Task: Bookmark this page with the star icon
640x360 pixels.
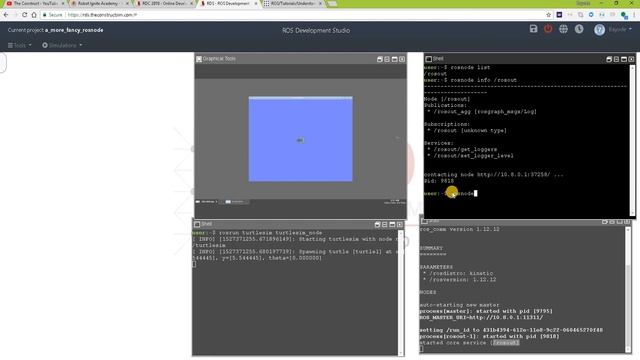Action: coord(548,15)
